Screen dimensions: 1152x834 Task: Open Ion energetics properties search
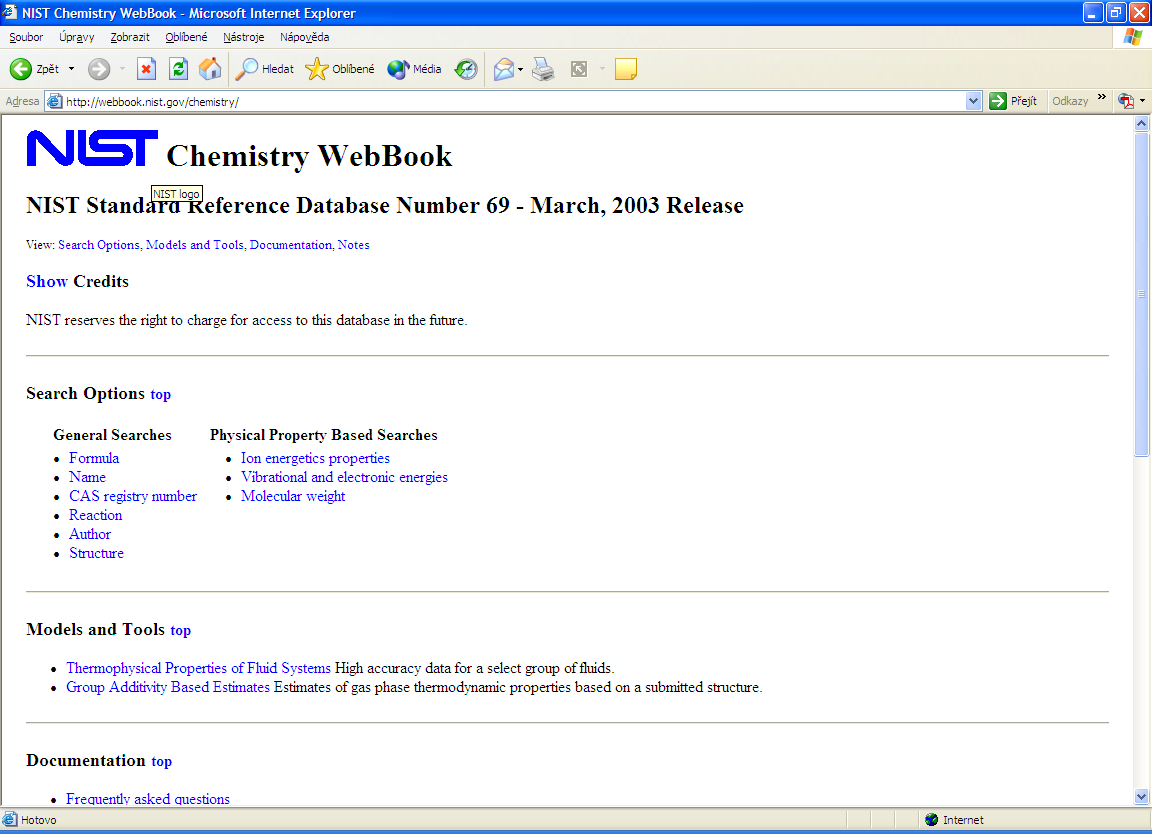tap(315, 458)
